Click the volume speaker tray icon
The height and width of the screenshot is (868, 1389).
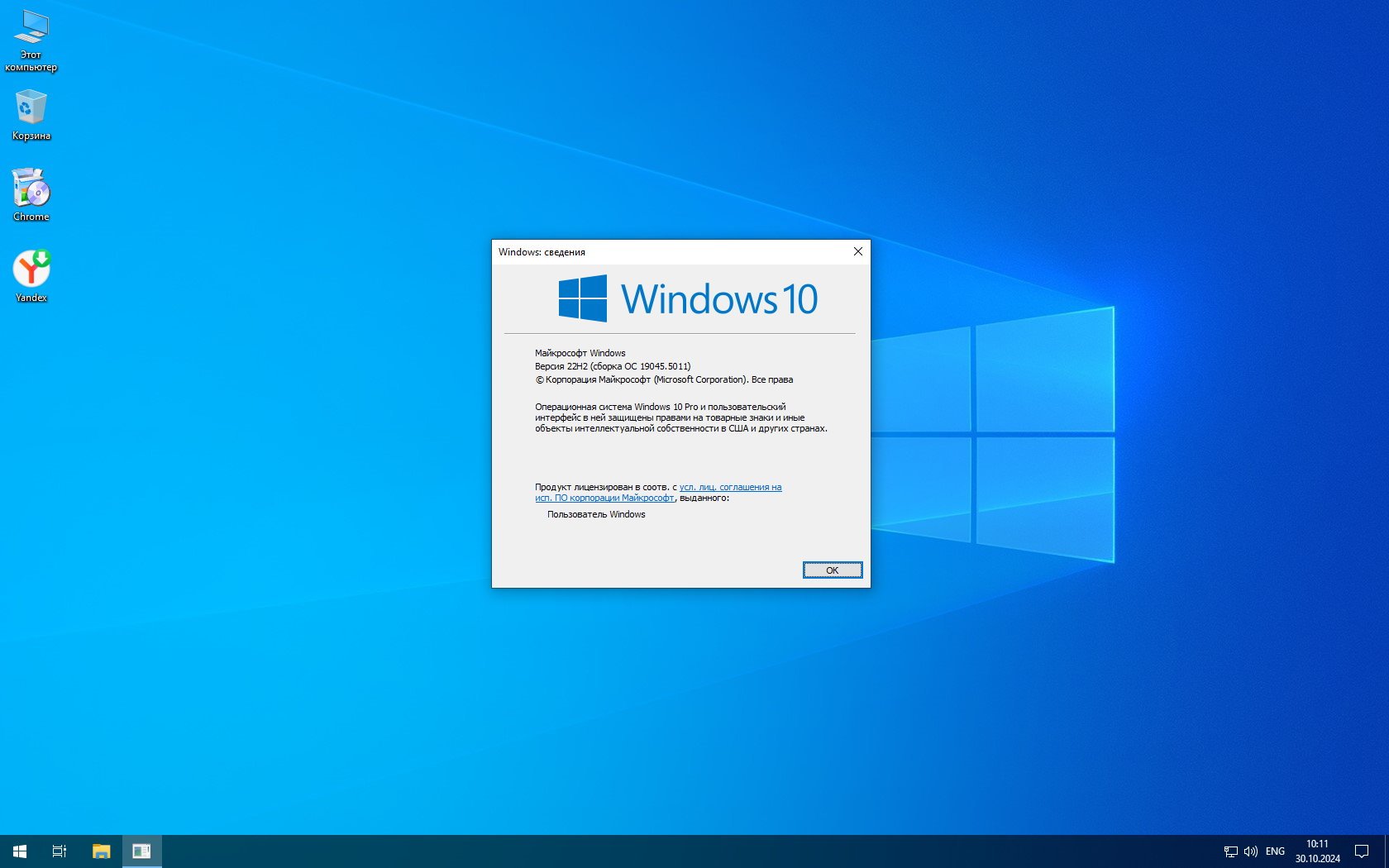1250,851
